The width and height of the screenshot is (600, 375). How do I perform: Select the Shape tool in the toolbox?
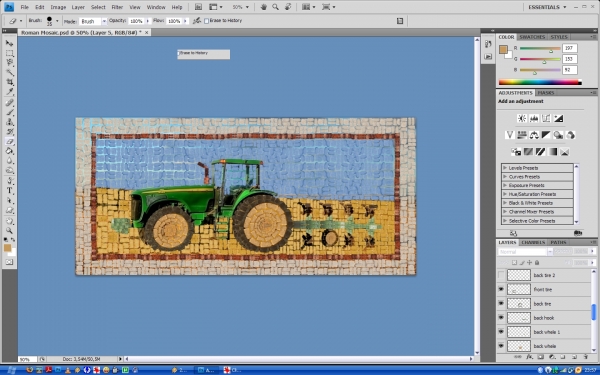[x=9, y=210]
